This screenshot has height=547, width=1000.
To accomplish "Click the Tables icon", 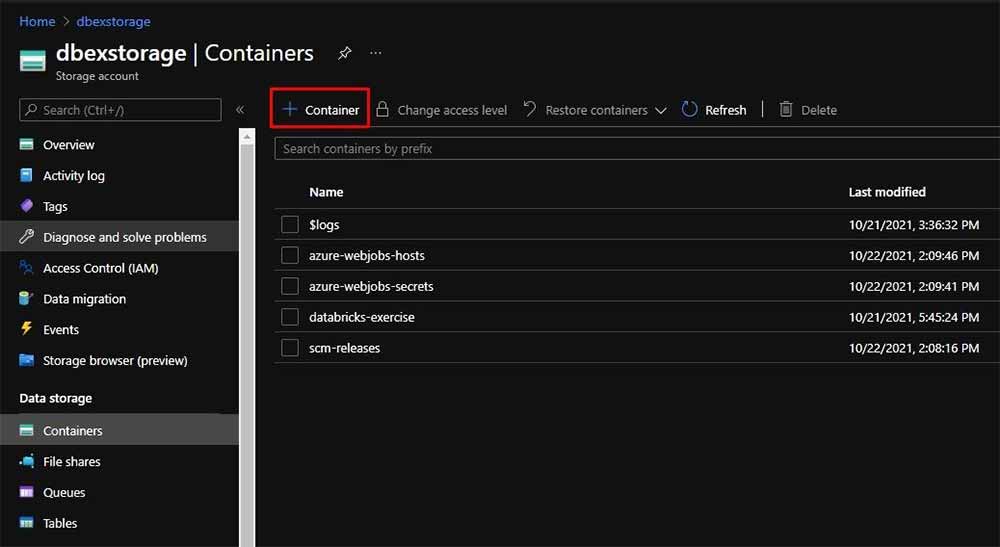I will (26, 523).
